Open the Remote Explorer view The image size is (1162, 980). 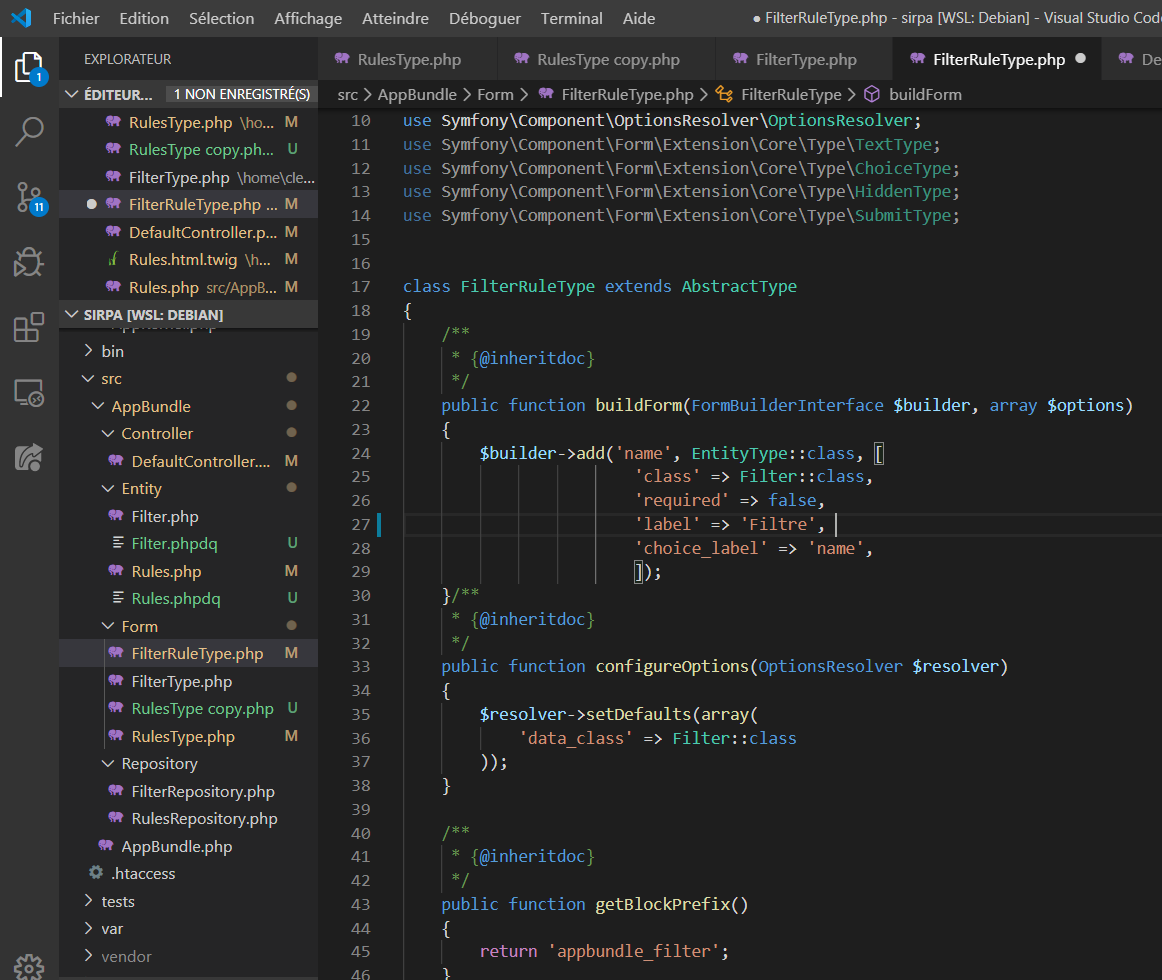[x=29, y=394]
